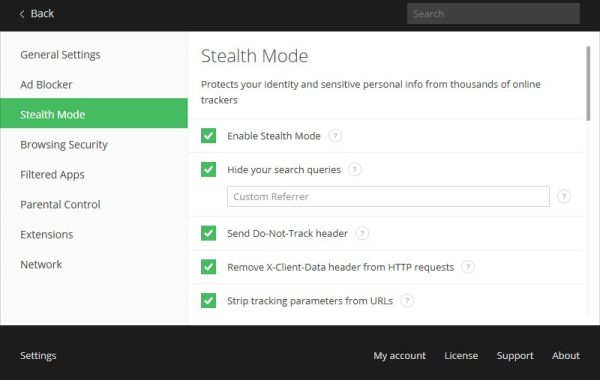Image resolution: width=600 pixels, height=380 pixels.
Task: Uncheck Hide your search queries
Action: coord(209,169)
